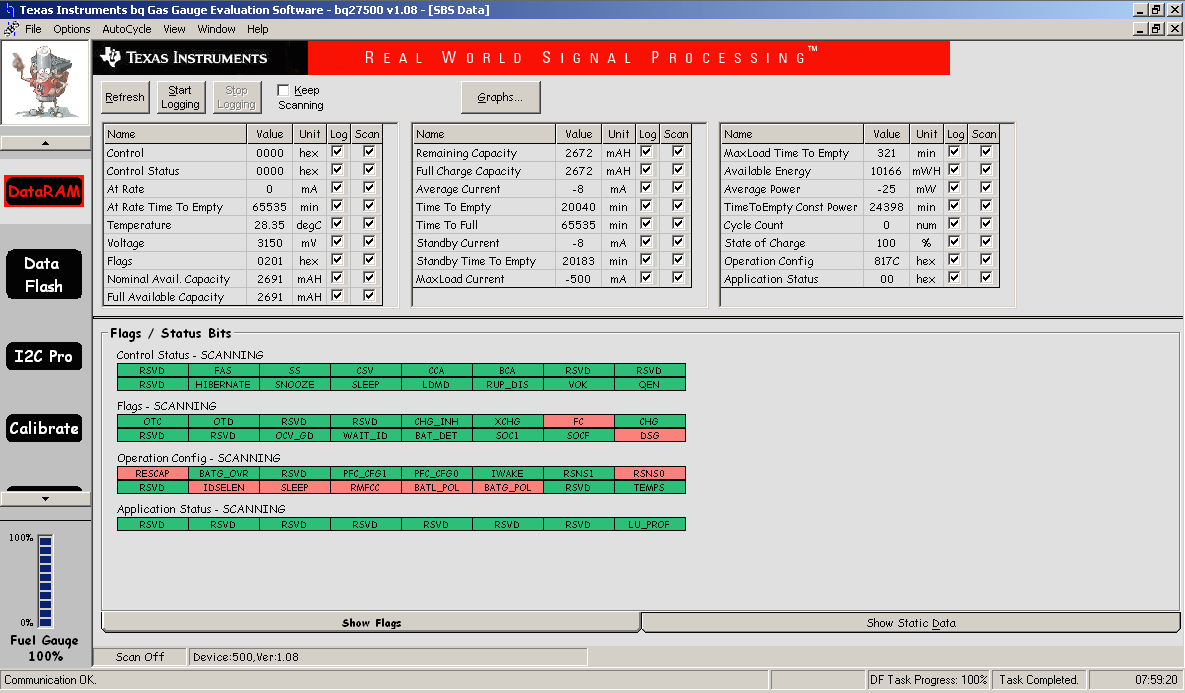Toggle Scan checkbox for Remaining Capacity
Image resolution: width=1185 pixels, height=693 pixels.
click(678, 152)
